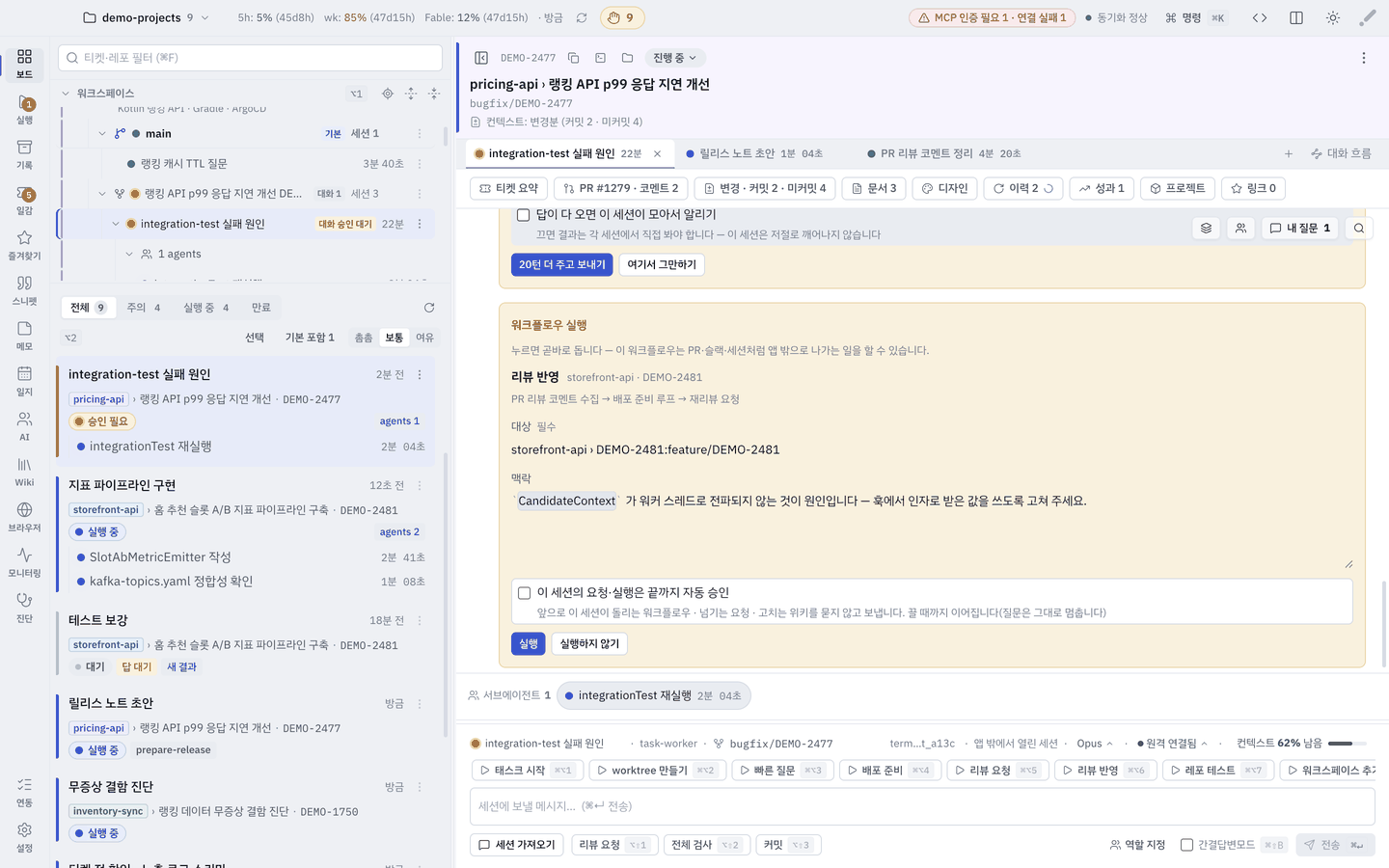Viewport: 1389px width, 868px height.
Task: Click the code brackets icon in the top bar
Action: [x=1260, y=17]
